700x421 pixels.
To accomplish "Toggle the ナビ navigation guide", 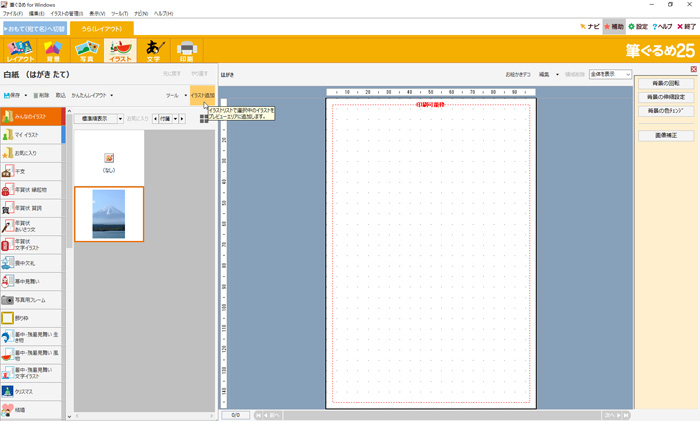I will coord(590,26).
